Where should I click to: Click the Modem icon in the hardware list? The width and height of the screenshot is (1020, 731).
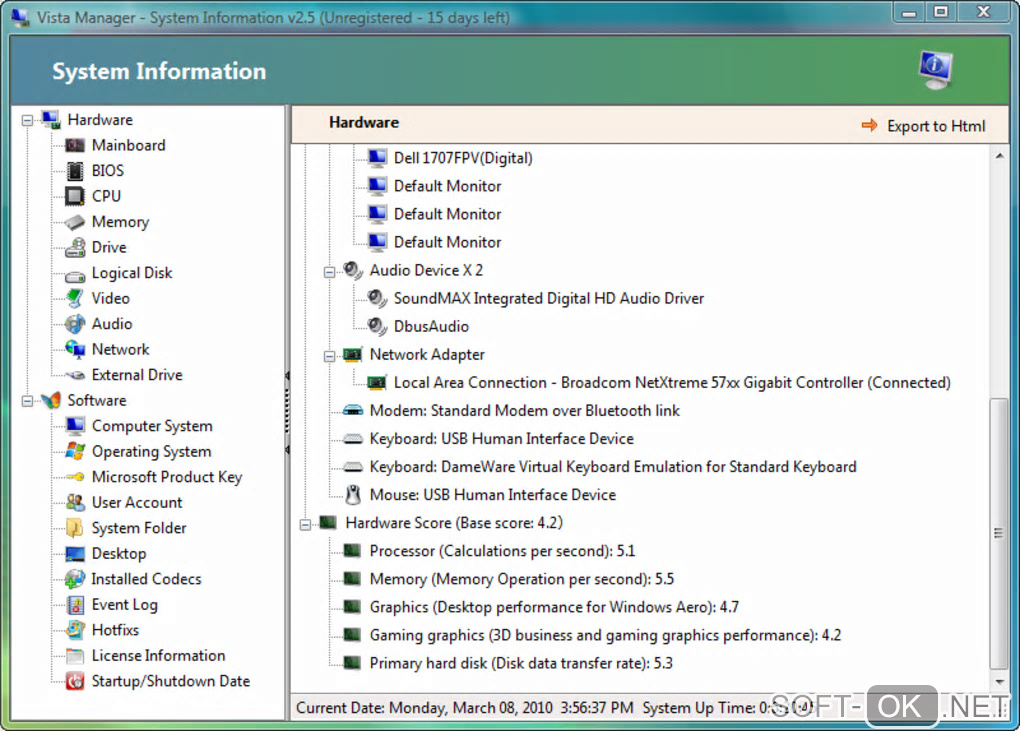(353, 410)
